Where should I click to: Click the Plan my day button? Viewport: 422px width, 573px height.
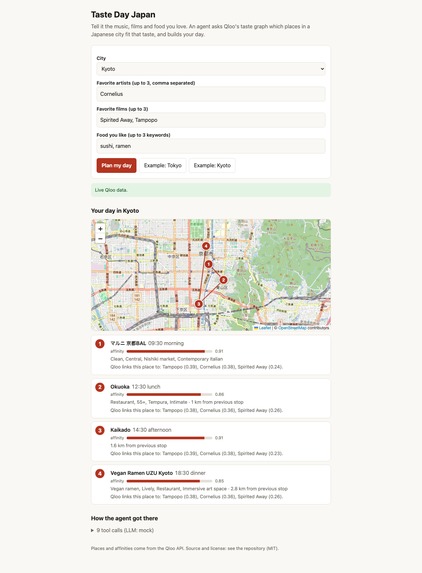pos(117,166)
